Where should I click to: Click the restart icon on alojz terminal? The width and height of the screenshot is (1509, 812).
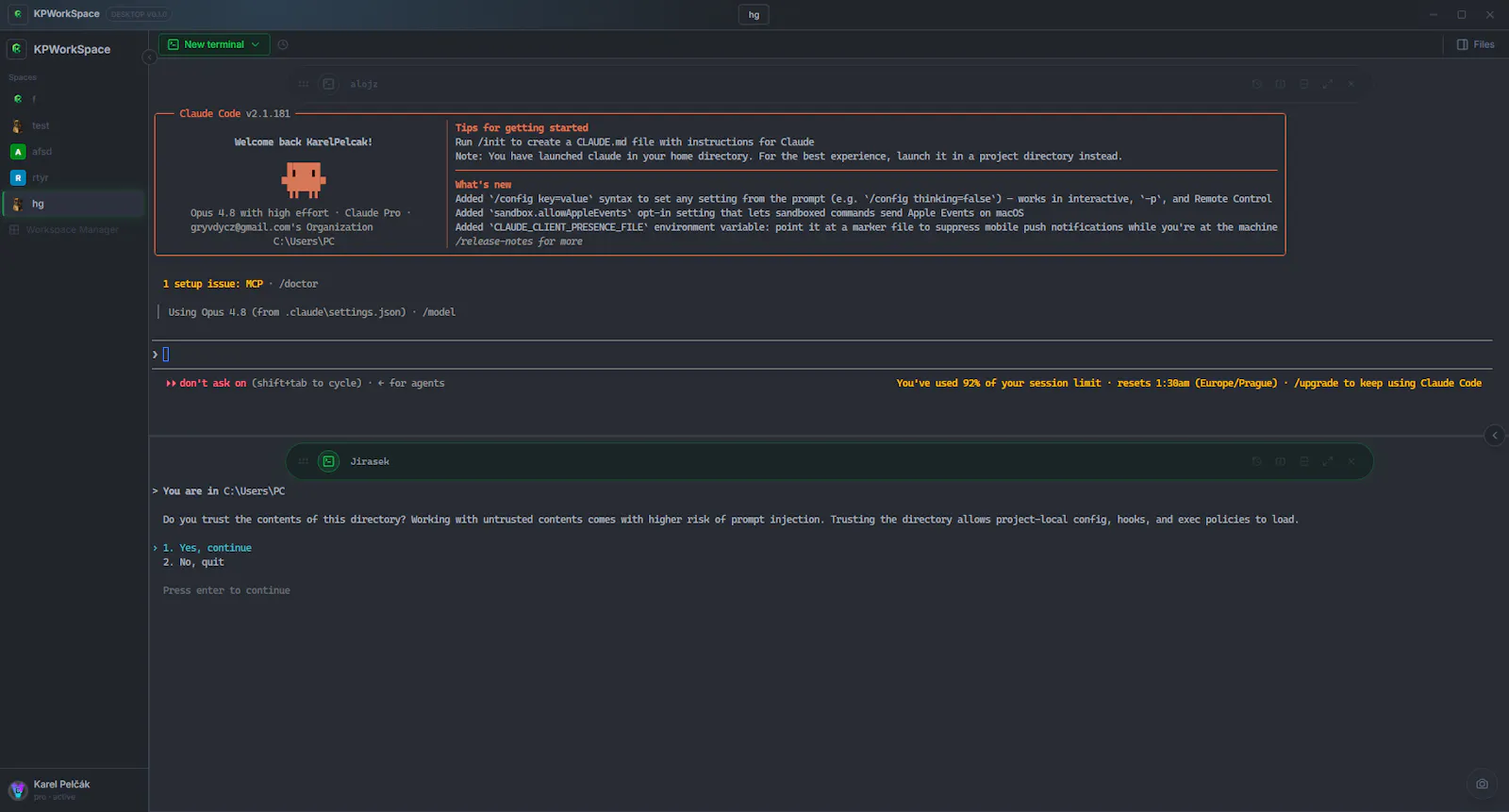tap(1256, 84)
